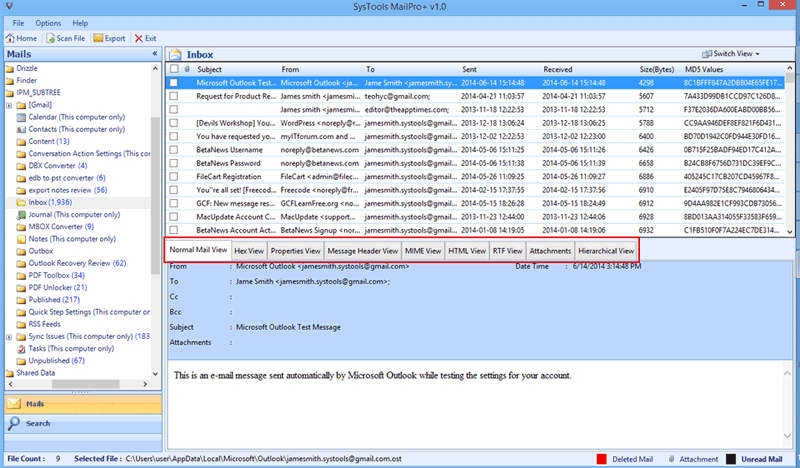Click message body scroll down arrow

[x=787, y=436]
